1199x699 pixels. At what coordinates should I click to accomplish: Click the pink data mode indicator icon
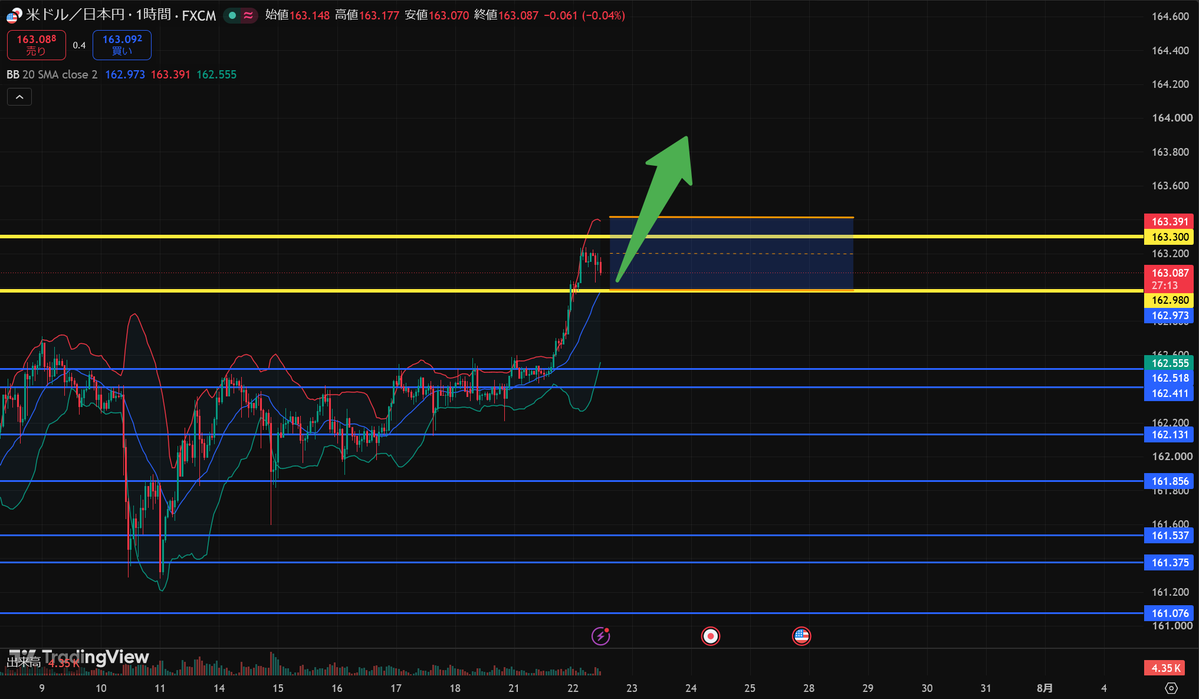coord(249,15)
